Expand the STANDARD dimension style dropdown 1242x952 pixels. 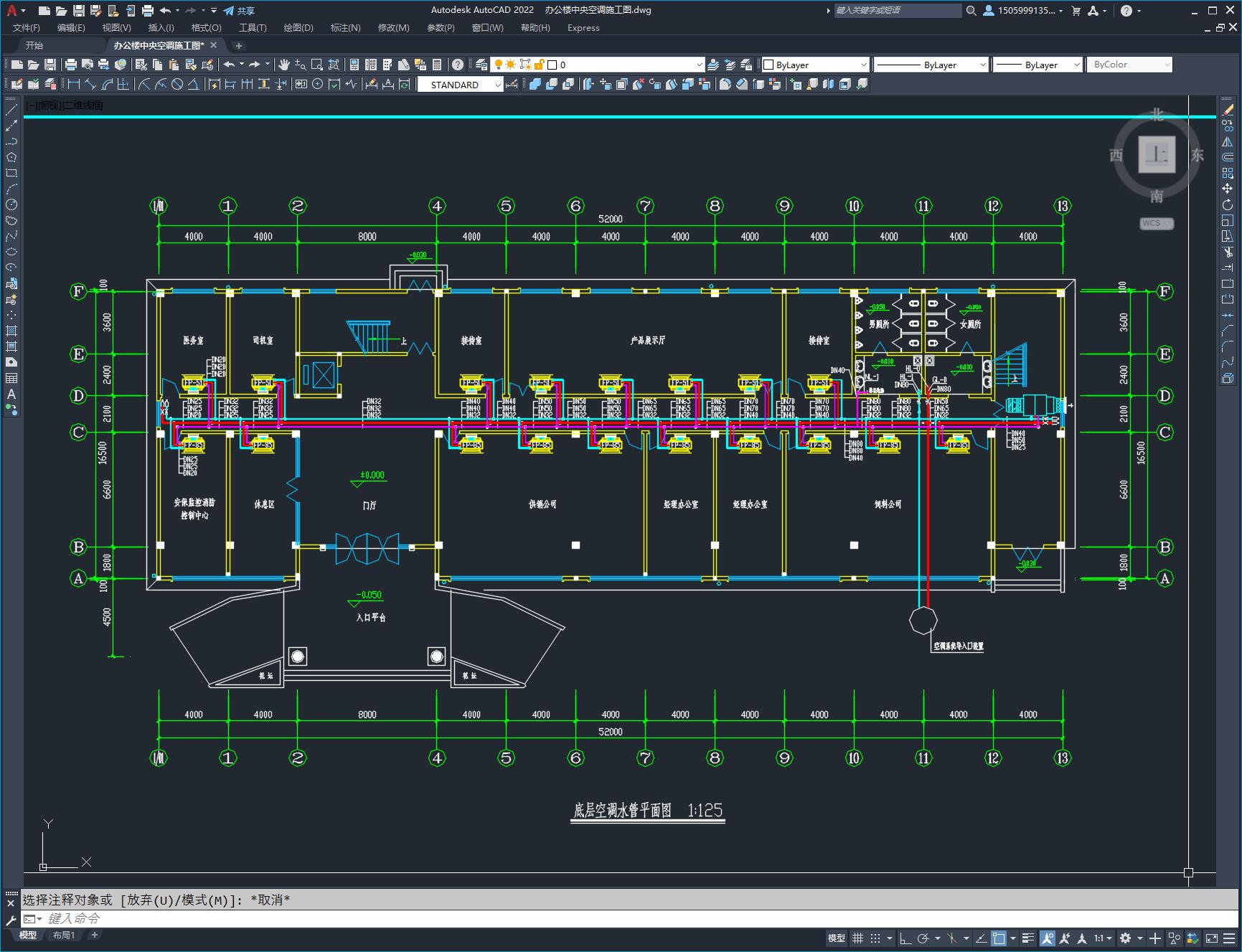tap(497, 85)
